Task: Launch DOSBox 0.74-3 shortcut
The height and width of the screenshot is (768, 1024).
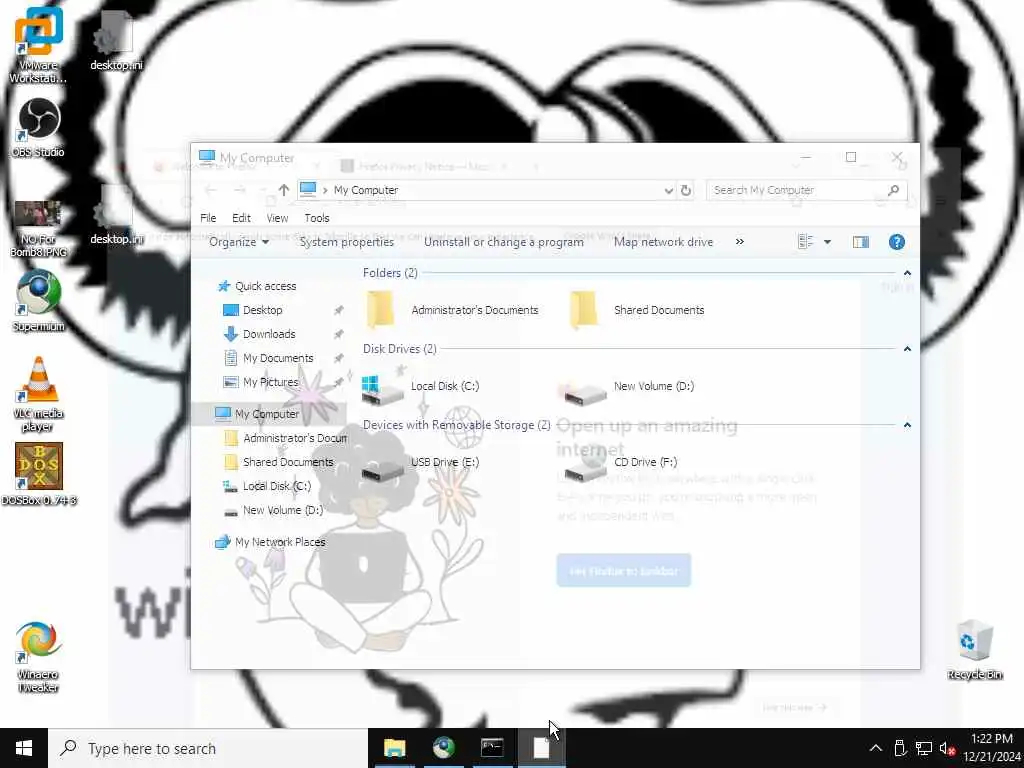Action: (39, 474)
